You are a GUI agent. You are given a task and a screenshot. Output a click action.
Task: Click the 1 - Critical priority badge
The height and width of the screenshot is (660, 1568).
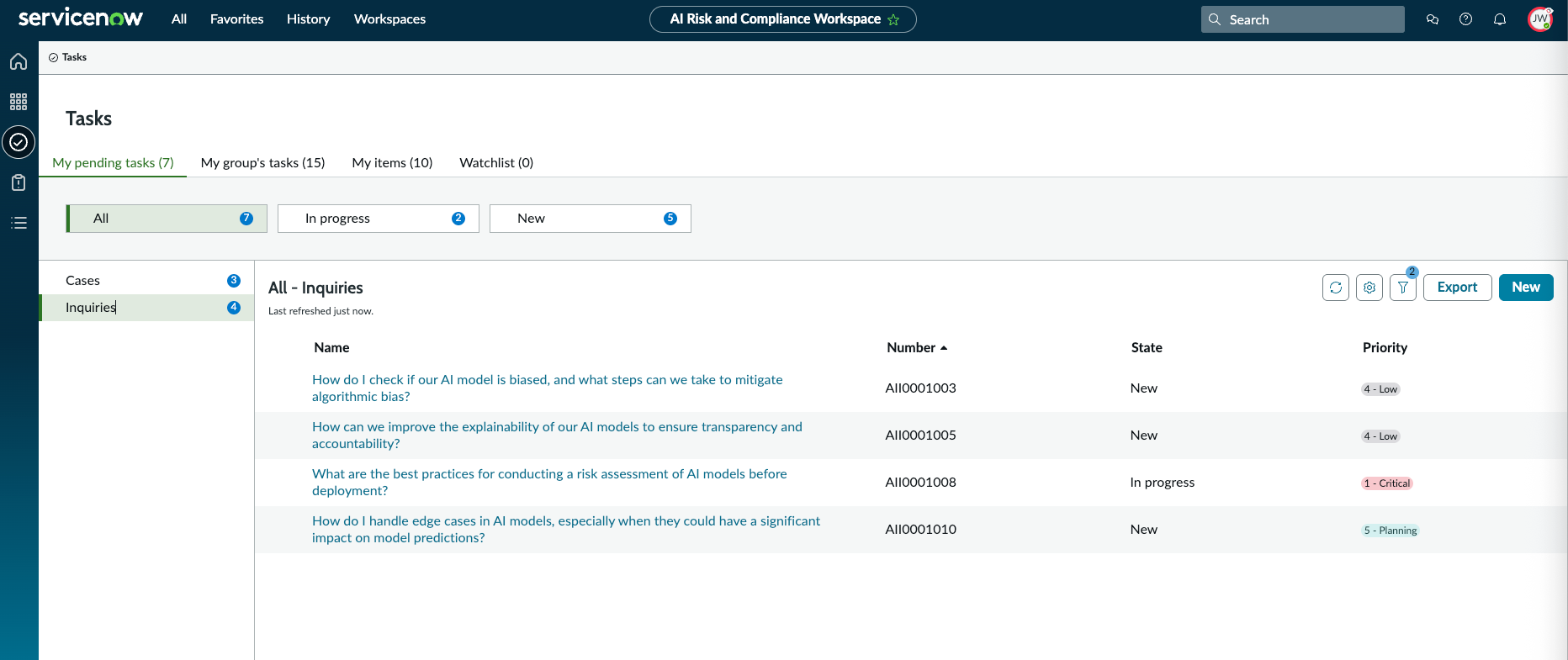1387,483
